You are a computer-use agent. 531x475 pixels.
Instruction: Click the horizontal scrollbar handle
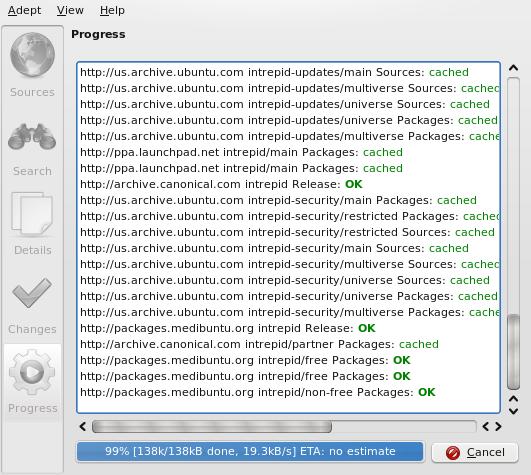point(212,427)
